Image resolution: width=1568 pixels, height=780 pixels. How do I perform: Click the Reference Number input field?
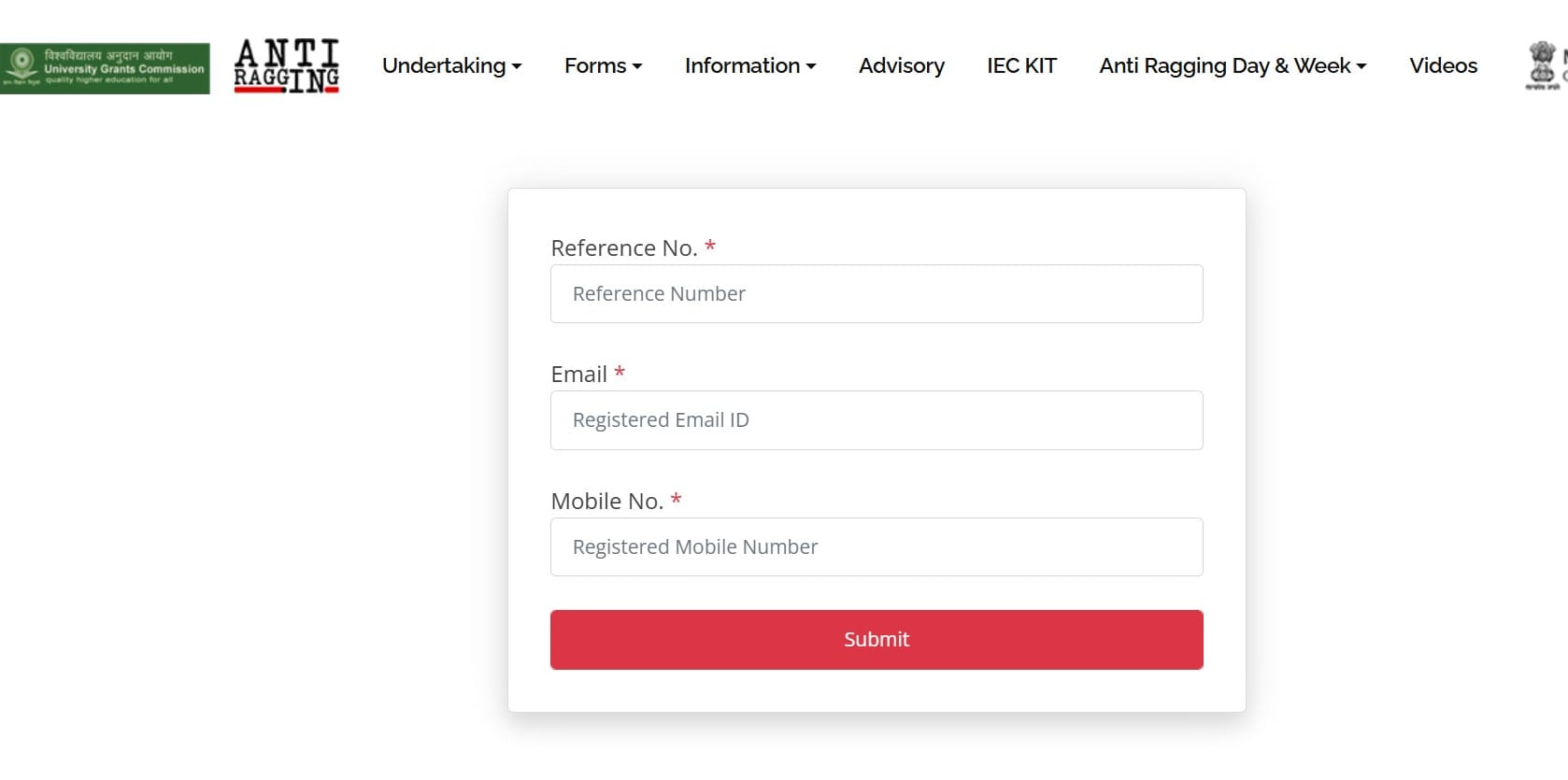tap(876, 293)
